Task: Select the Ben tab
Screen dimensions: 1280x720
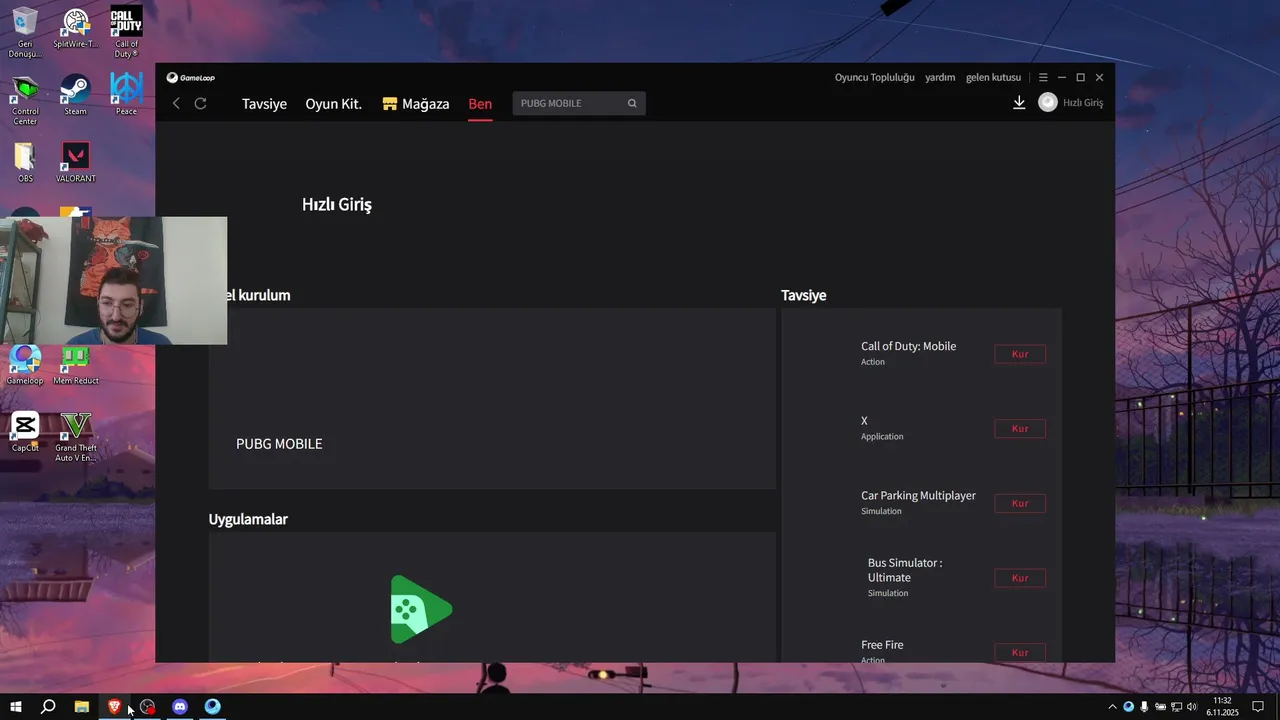Action: [480, 104]
